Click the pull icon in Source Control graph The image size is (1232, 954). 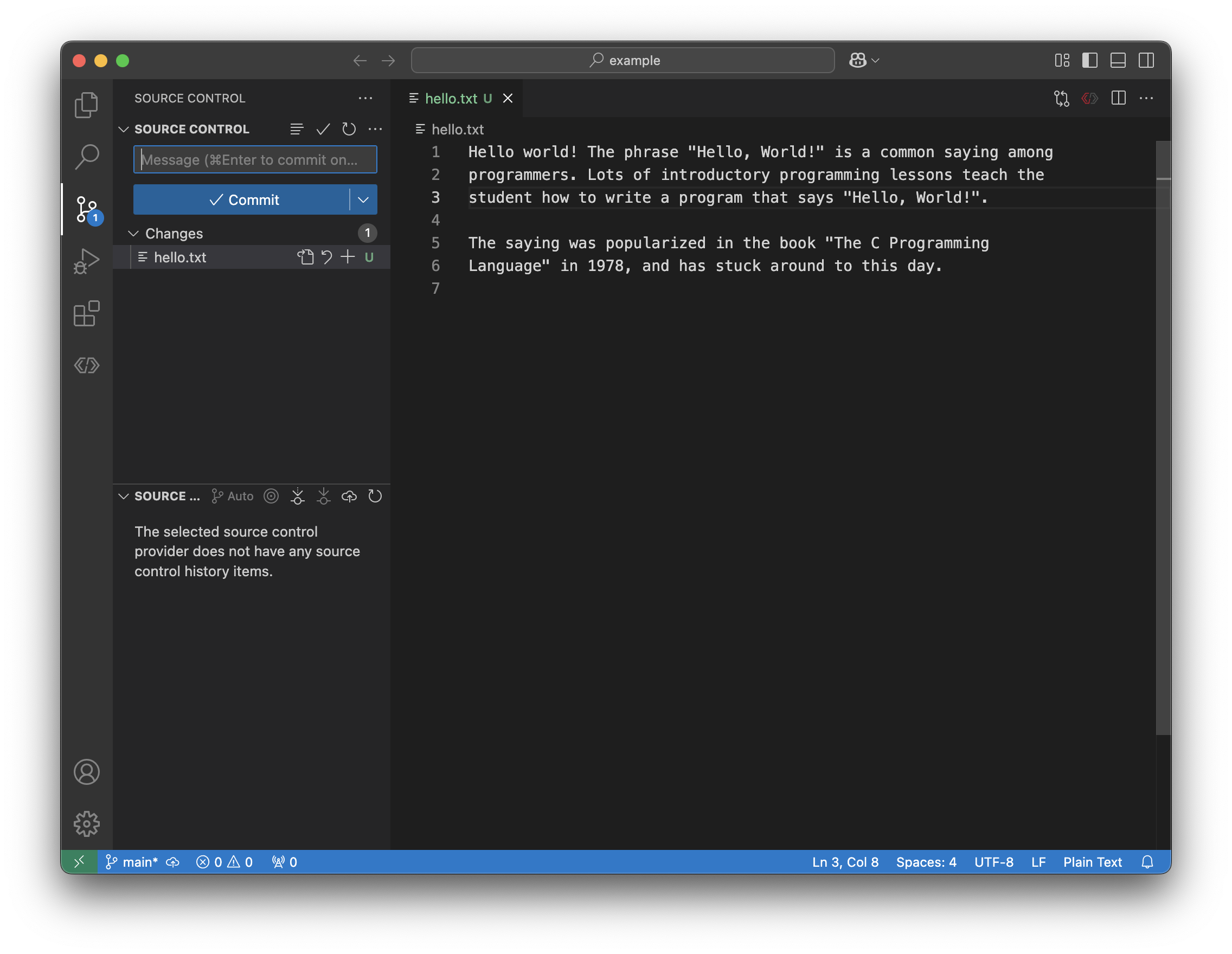[x=323, y=496]
